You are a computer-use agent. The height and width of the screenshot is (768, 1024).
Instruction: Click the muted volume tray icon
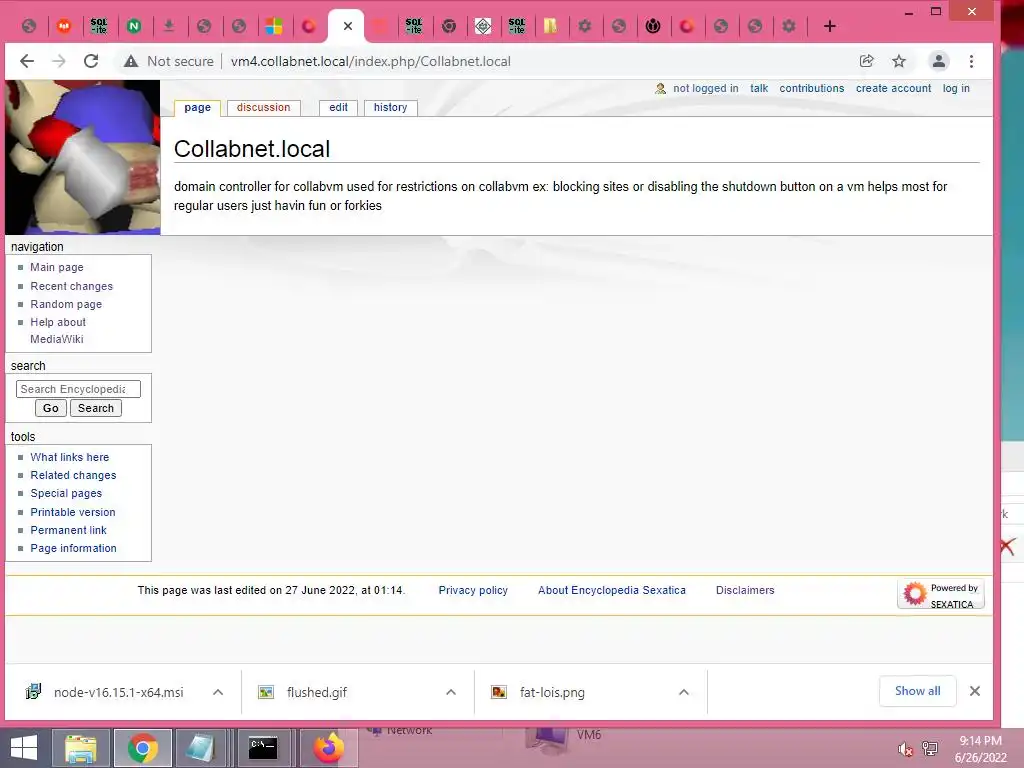pyautogui.click(x=905, y=749)
